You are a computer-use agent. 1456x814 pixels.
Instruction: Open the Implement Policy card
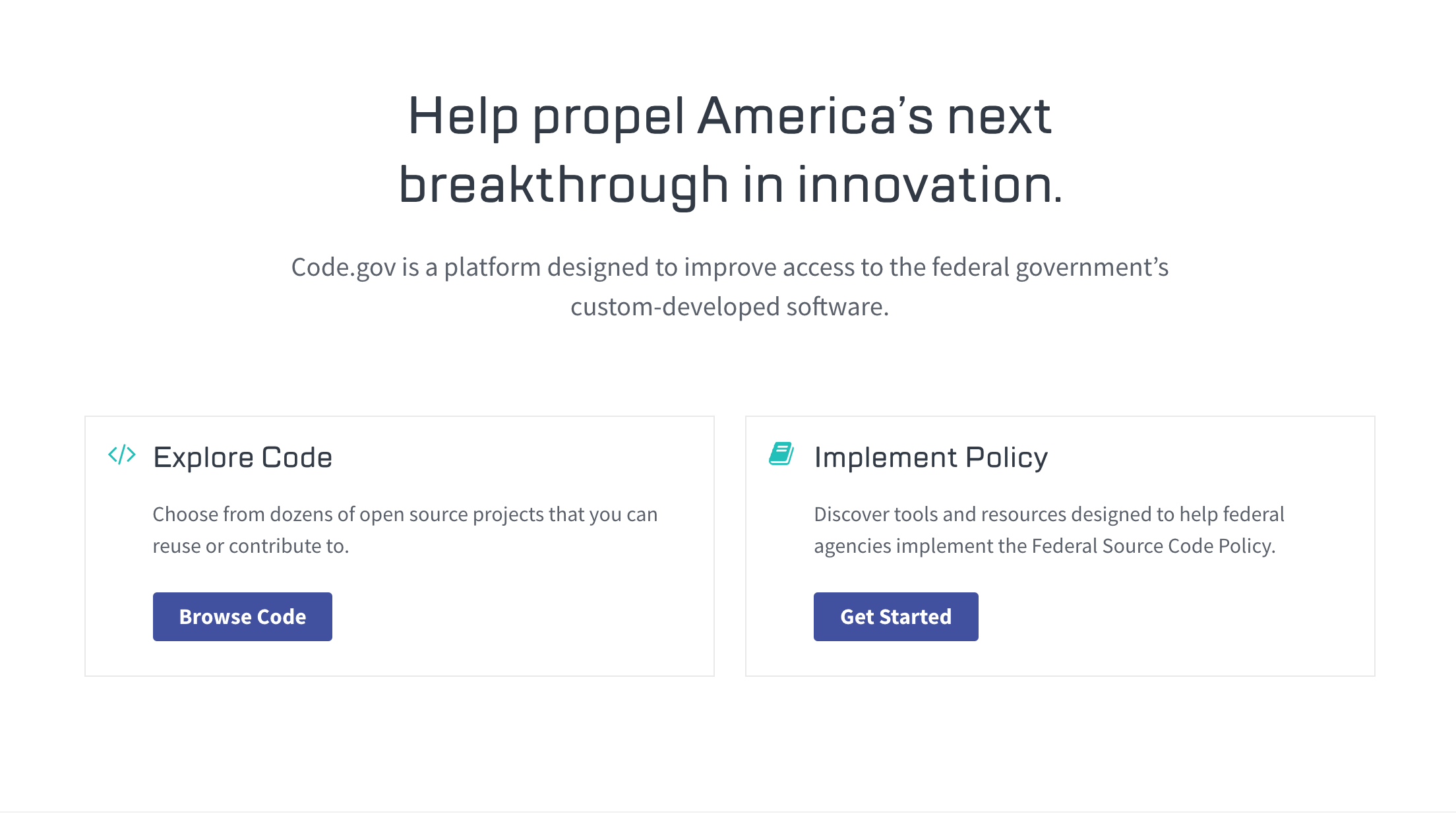(1059, 546)
